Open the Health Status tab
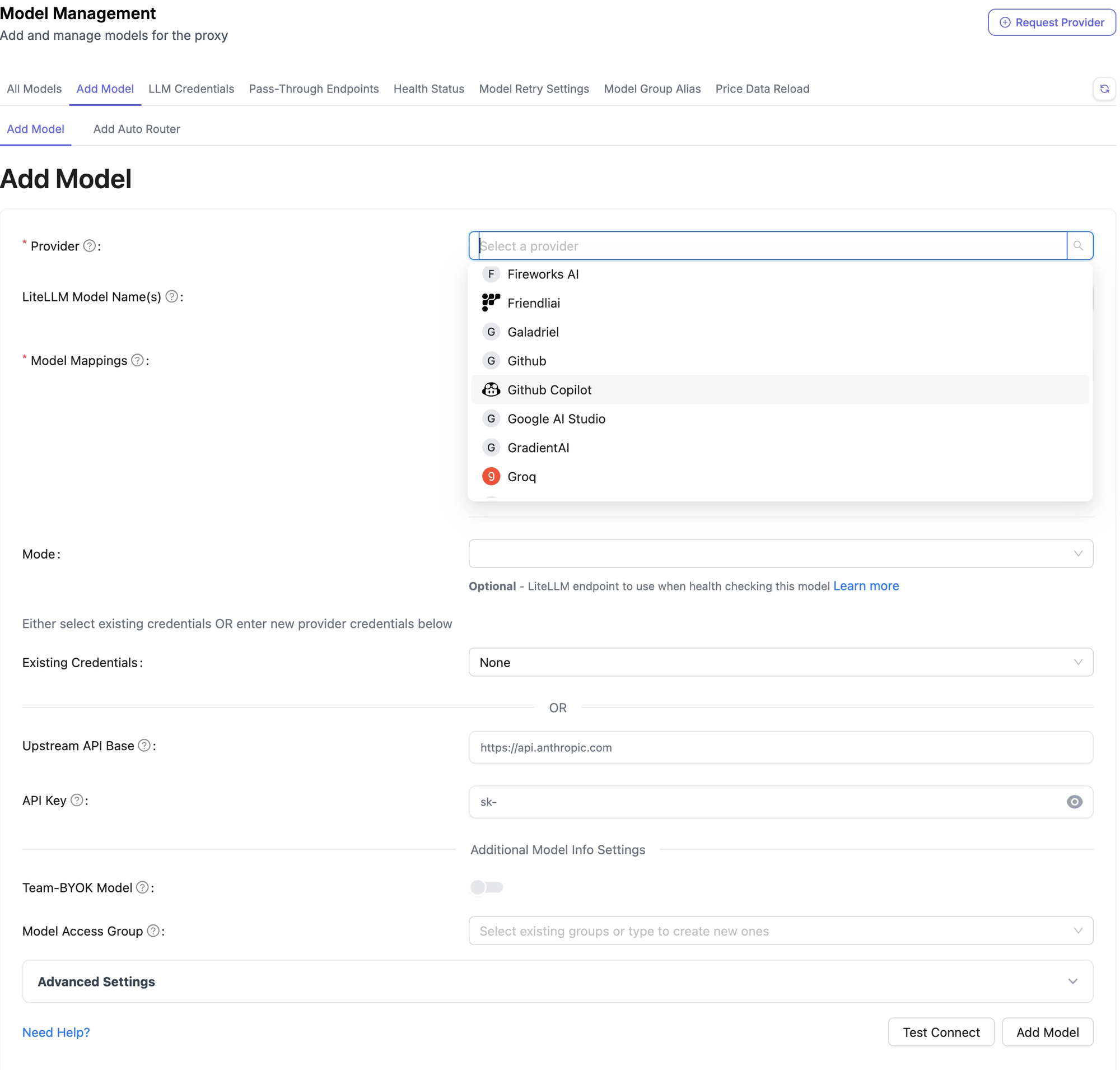Image resolution: width=1120 pixels, height=1070 pixels. click(428, 89)
